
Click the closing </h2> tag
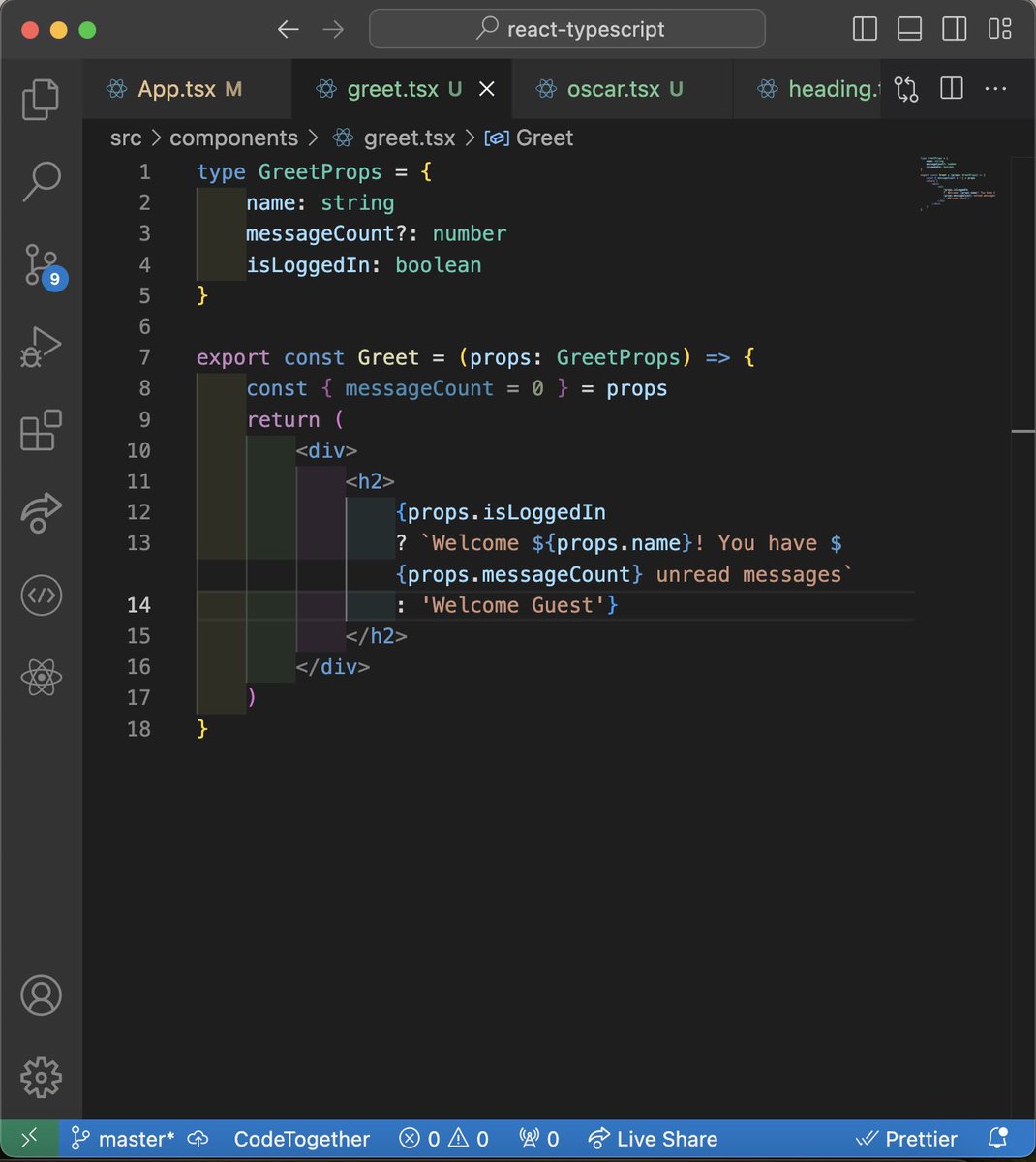point(376,636)
